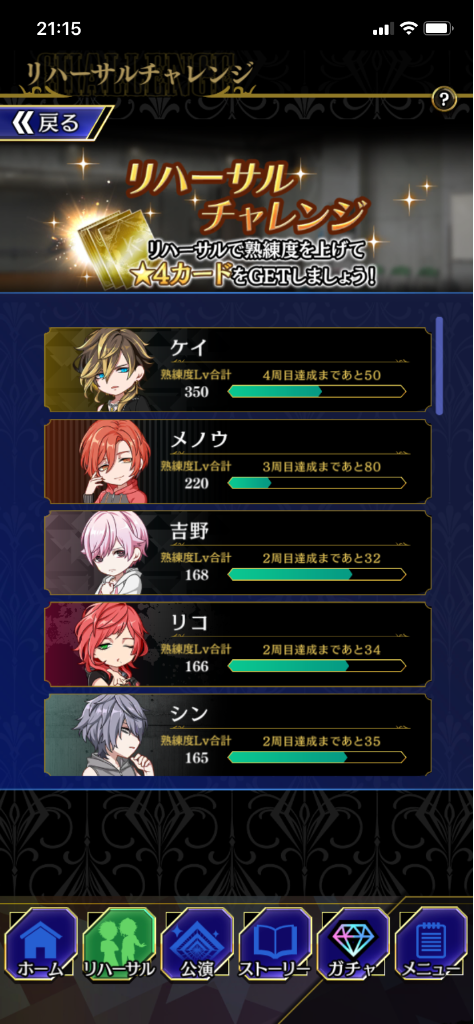Open the ストーリー book icon
474x1024 pixels.
(275, 944)
